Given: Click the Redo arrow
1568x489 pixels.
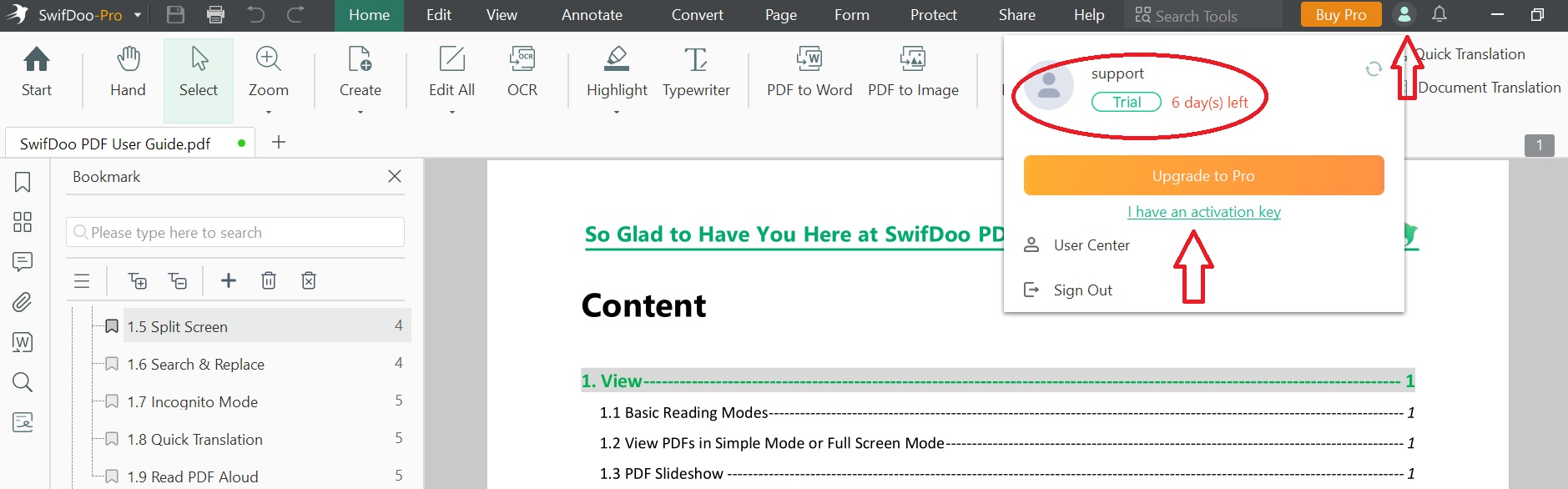Looking at the screenshot, I should coord(295,15).
